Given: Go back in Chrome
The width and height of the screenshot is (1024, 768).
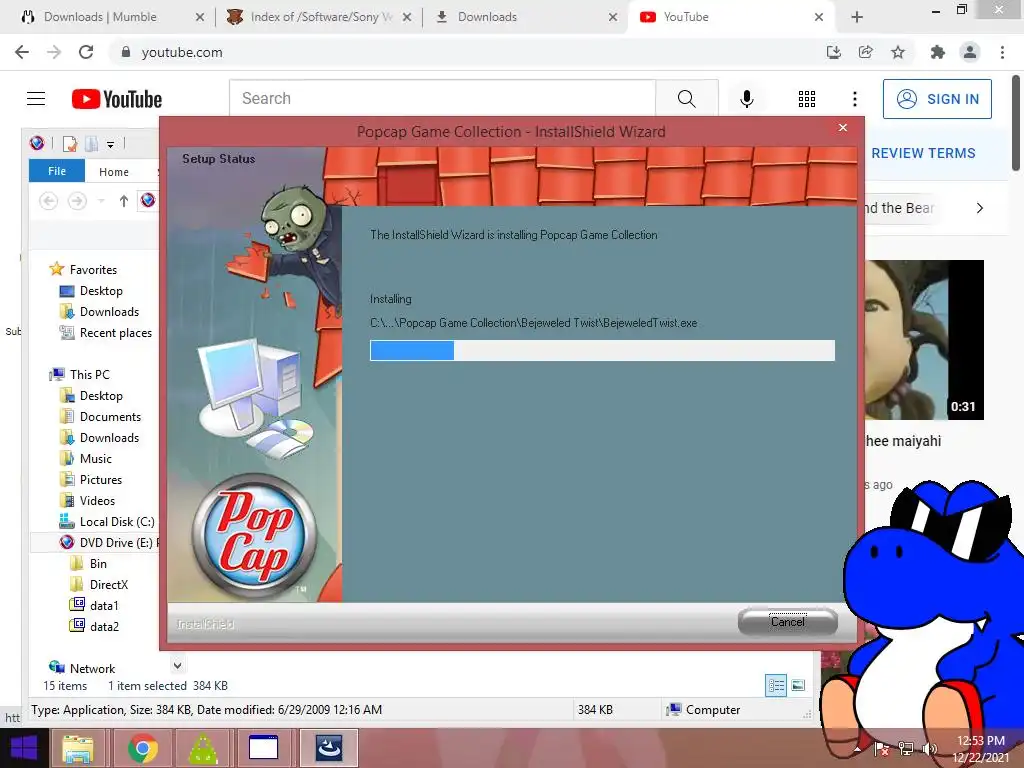Looking at the screenshot, I should tap(22, 52).
